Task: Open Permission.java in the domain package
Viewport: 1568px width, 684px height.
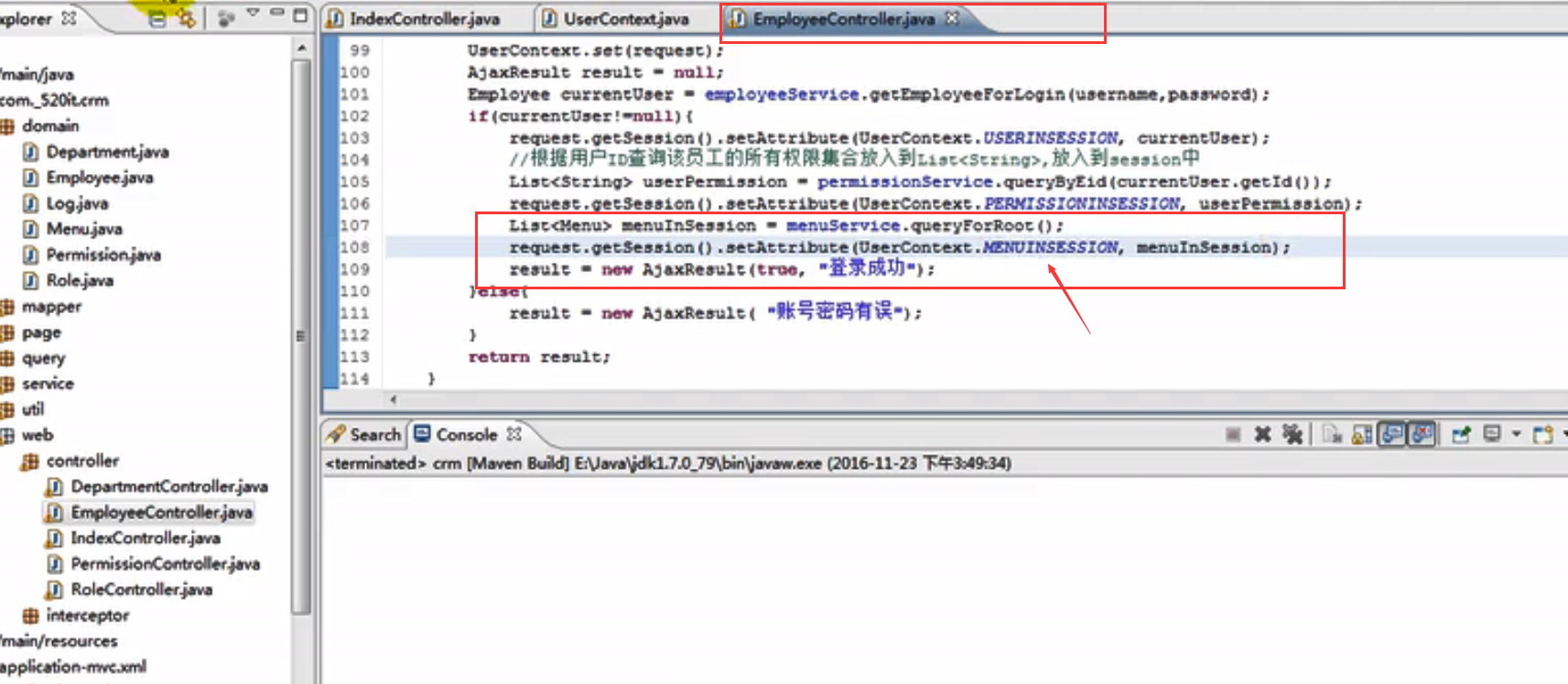Action: [x=103, y=255]
